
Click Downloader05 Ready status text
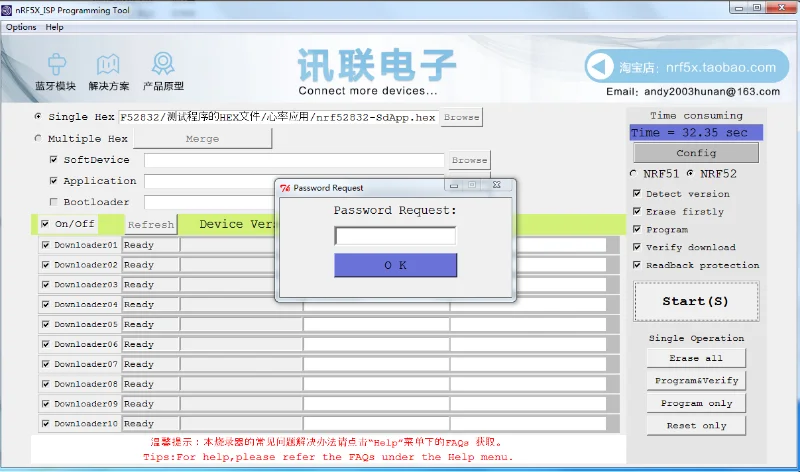[x=139, y=325]
